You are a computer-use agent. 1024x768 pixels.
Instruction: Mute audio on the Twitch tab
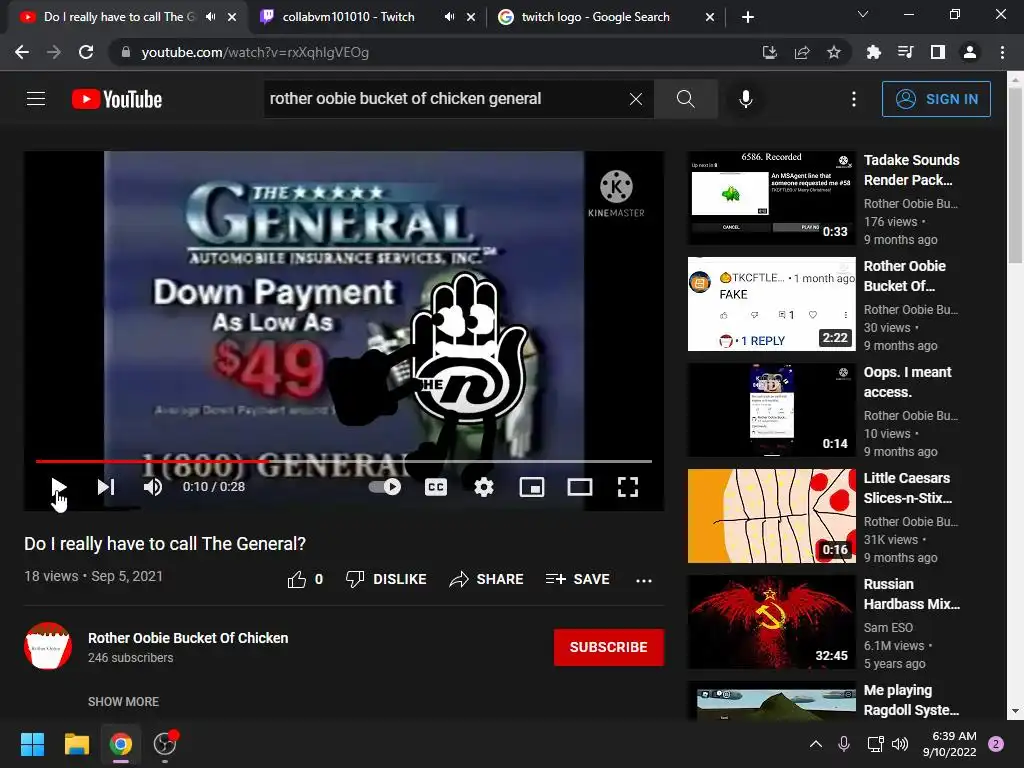pyautogui.click(x=449, y=17)
